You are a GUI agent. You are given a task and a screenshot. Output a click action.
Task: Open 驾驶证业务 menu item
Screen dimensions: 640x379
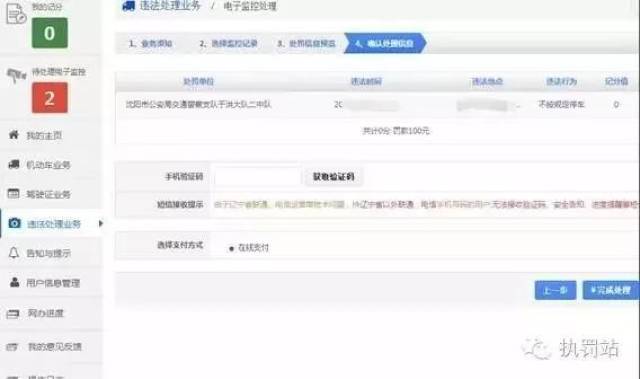click(x=48, y=194)
